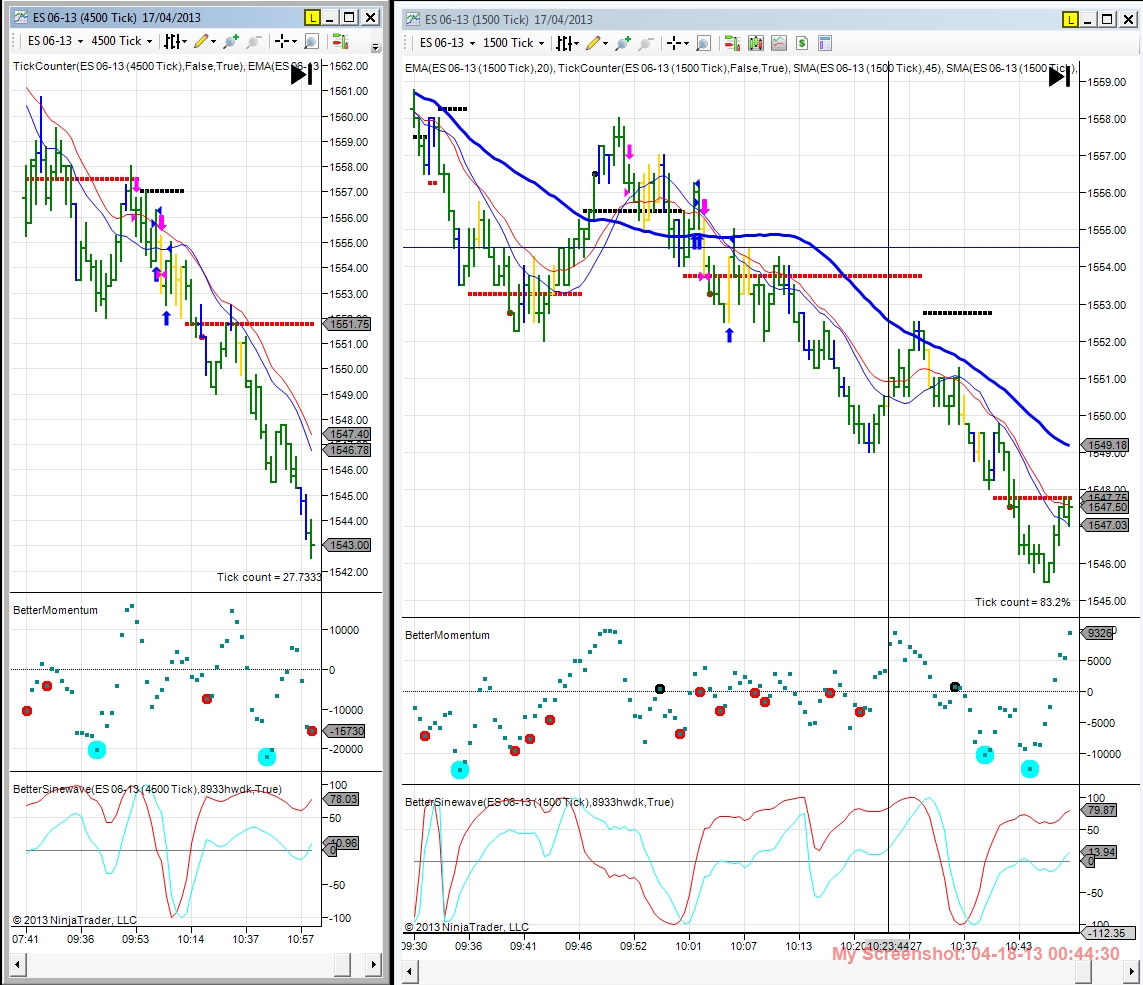Select drawing tools pencil in 4500 Tick window
Viewport: 1143px width, 985px height.
point(201,42)
